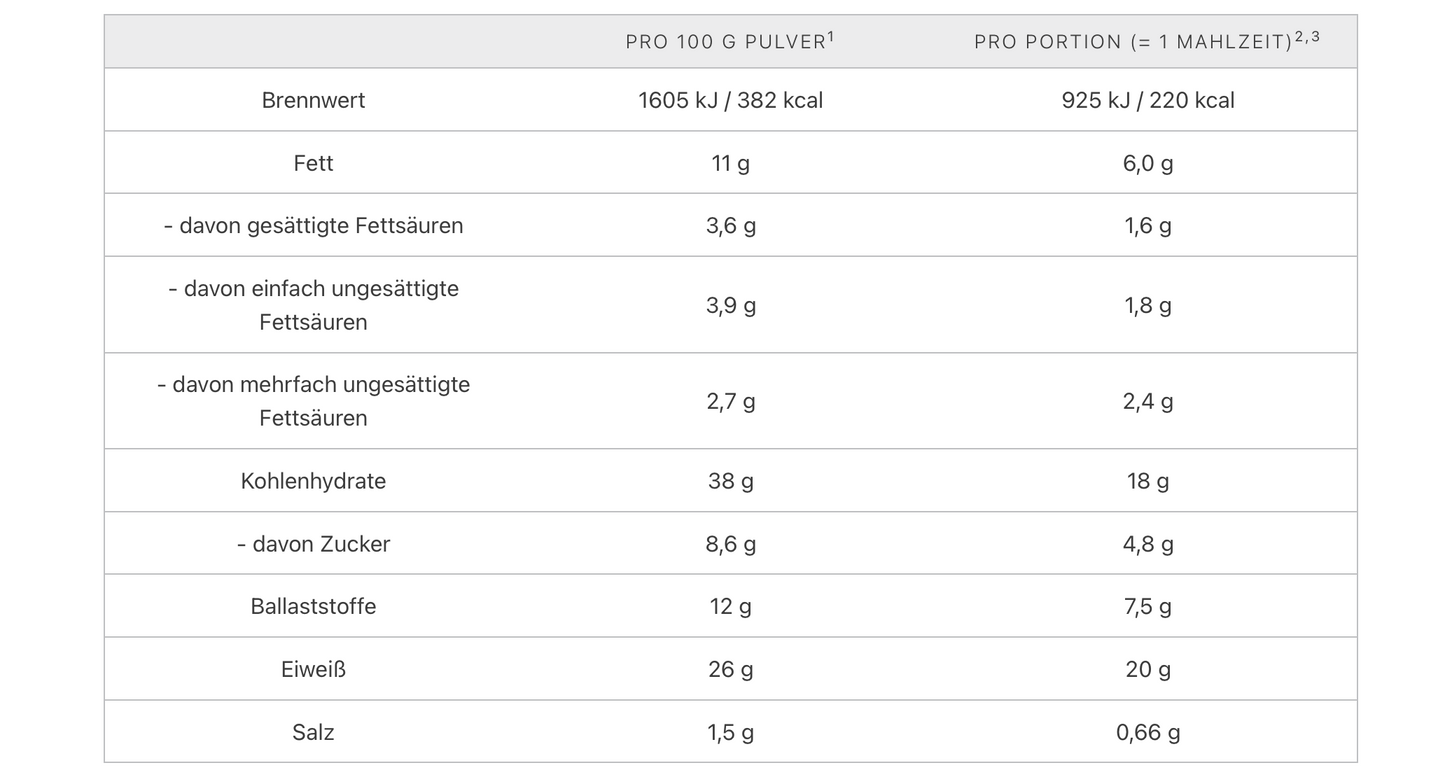Image resolution: width=1445 pixels, height=770 pixels.
Task: Click the 38 g carbohydrates value
Action: [x=730, y=481]
